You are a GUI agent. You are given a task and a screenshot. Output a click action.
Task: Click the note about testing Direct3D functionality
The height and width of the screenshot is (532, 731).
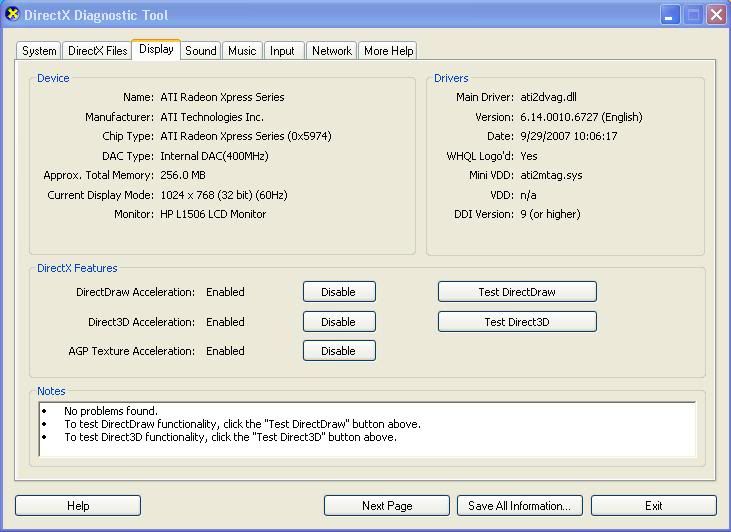pos(230,437)
